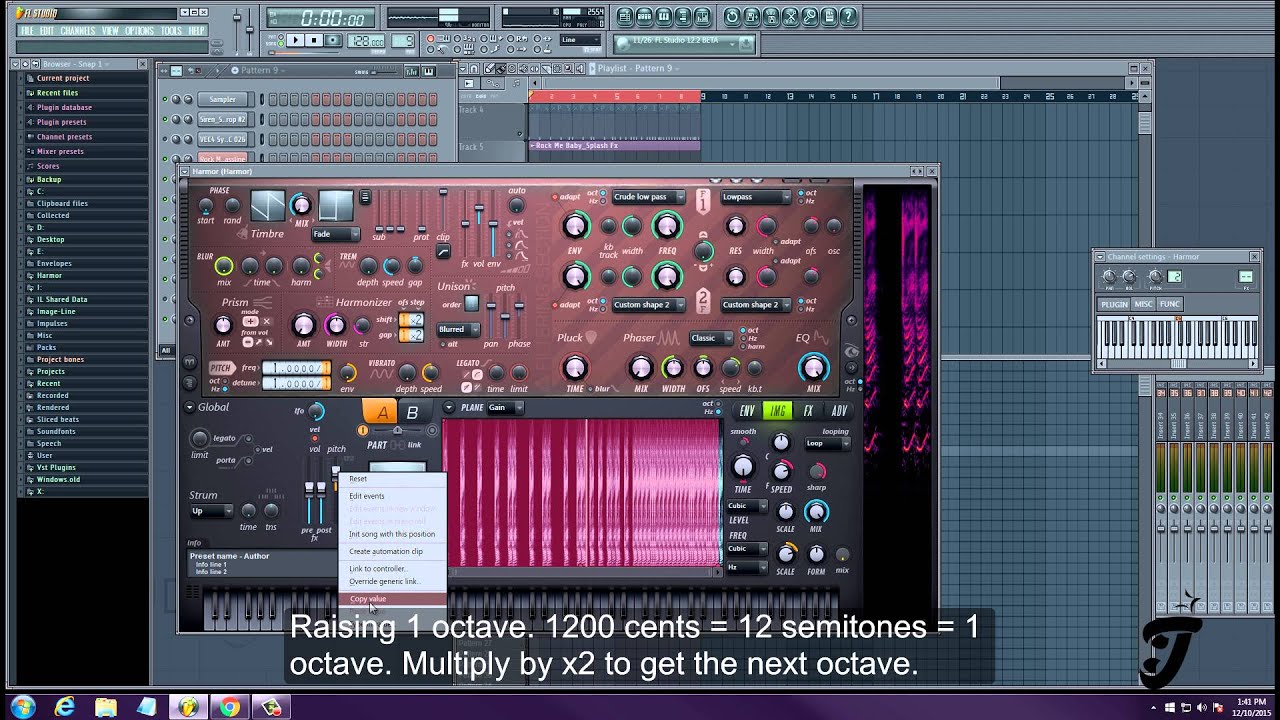This screenshot has width=1280, height=720.
Task: Open Chrome from the taskbar
Action: click(229, 707)
